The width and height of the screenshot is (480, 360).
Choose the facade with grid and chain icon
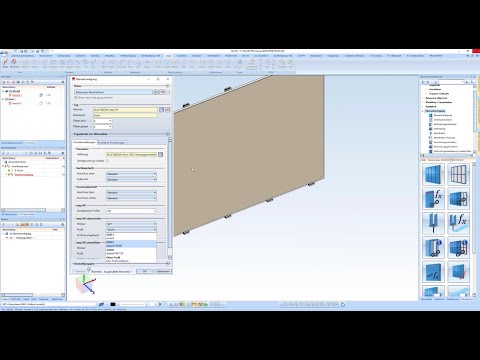[458, 199]
